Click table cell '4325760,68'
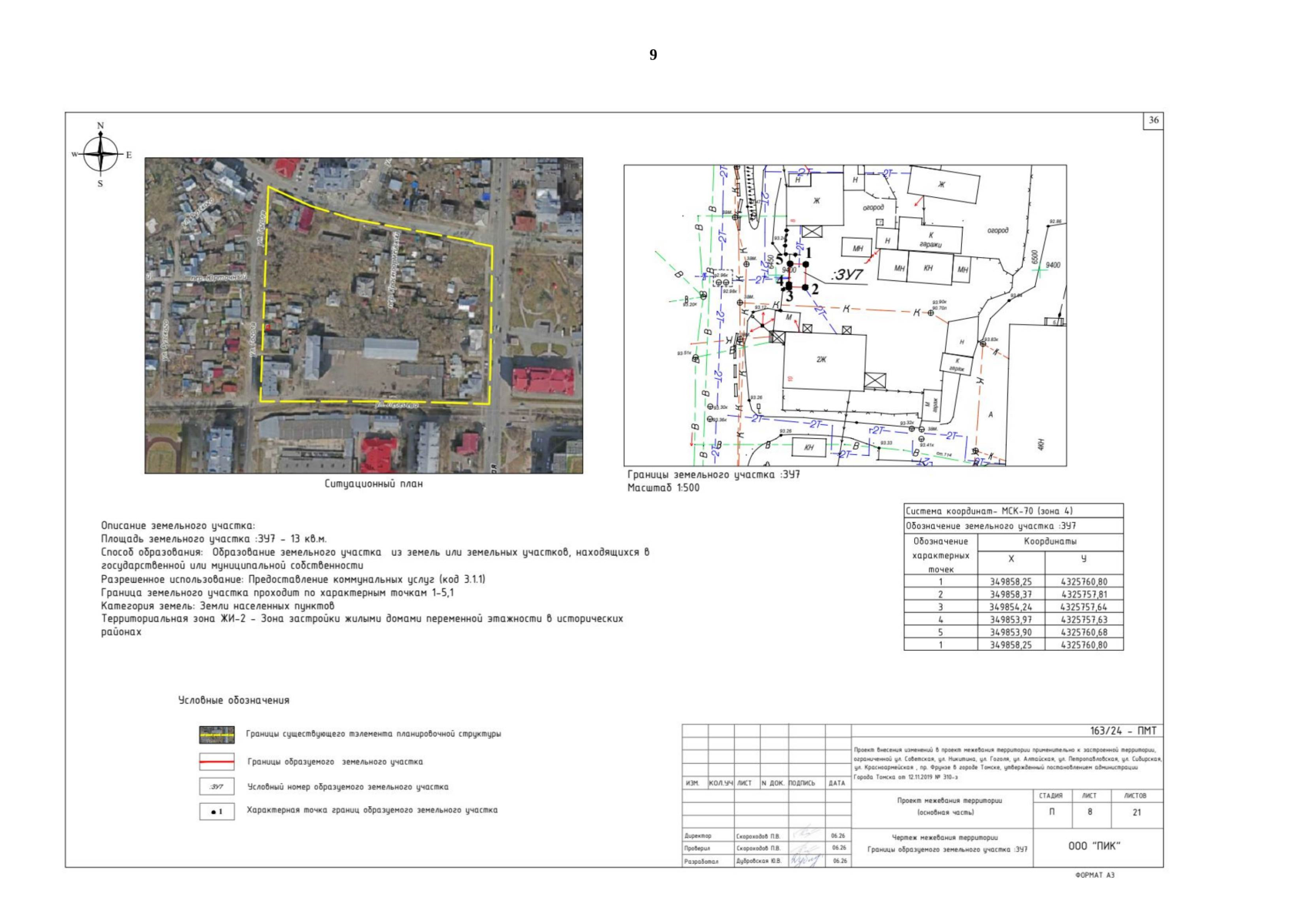This screenshot has width=1307, height=924. coord(1084,632)
